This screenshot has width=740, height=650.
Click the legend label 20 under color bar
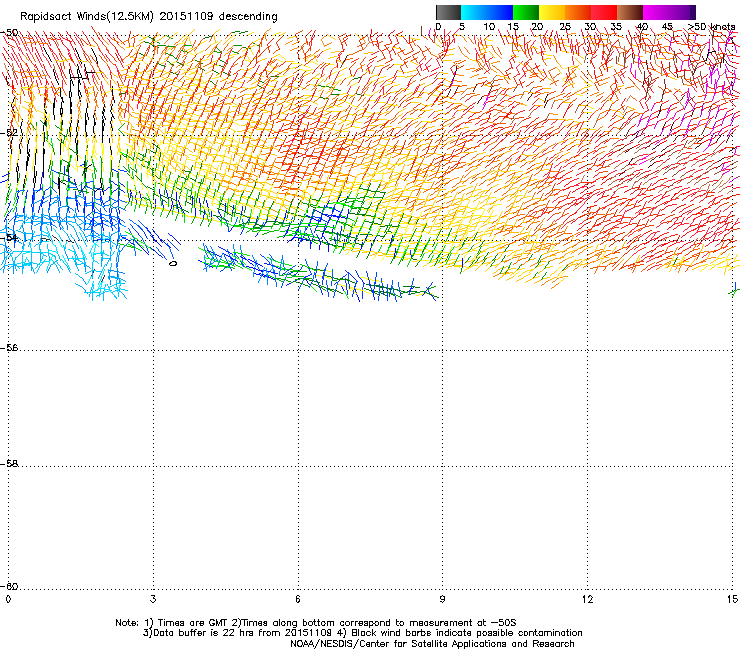pos(538,27)
